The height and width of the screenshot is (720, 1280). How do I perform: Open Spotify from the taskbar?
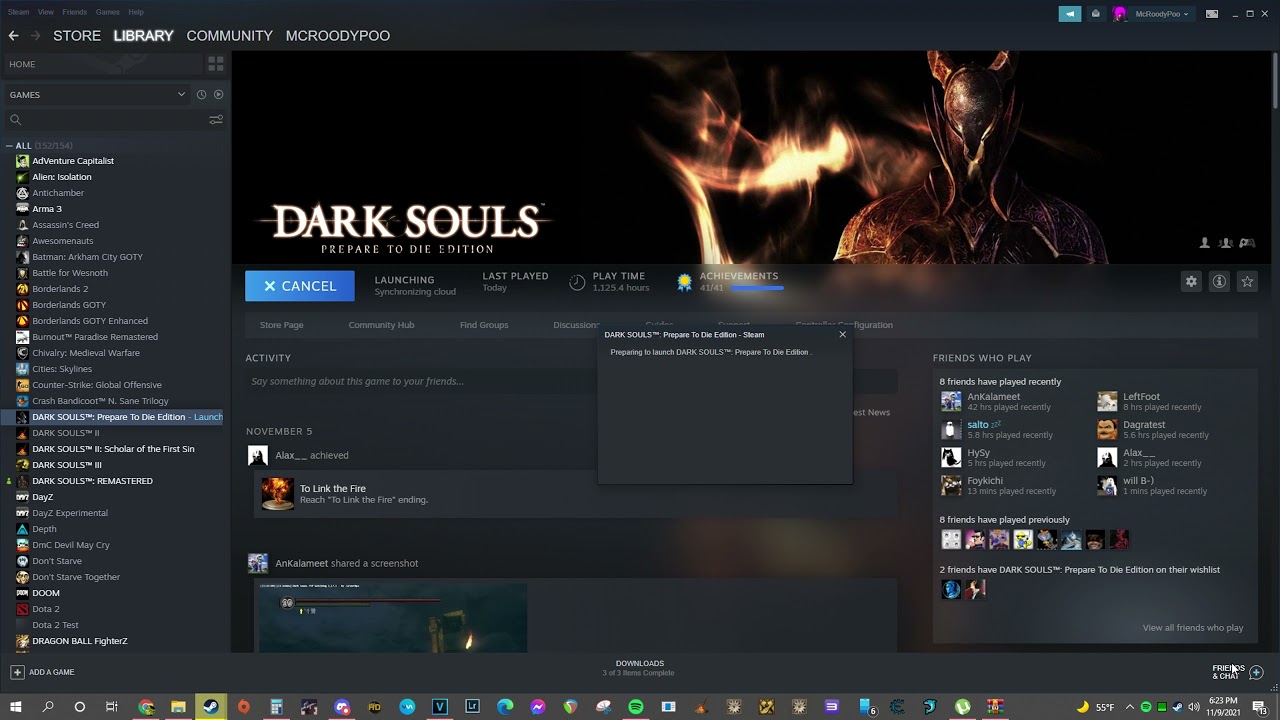pos(636,707)
